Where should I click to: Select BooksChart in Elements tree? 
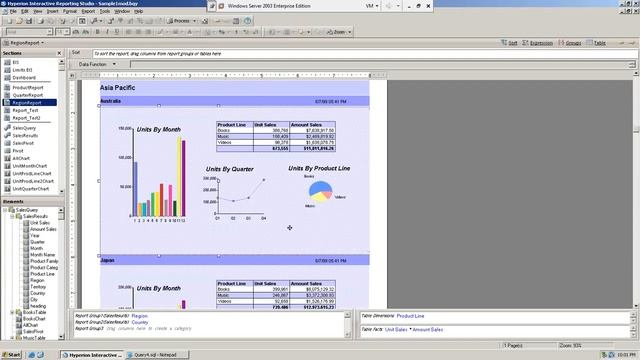coord(34,319)
